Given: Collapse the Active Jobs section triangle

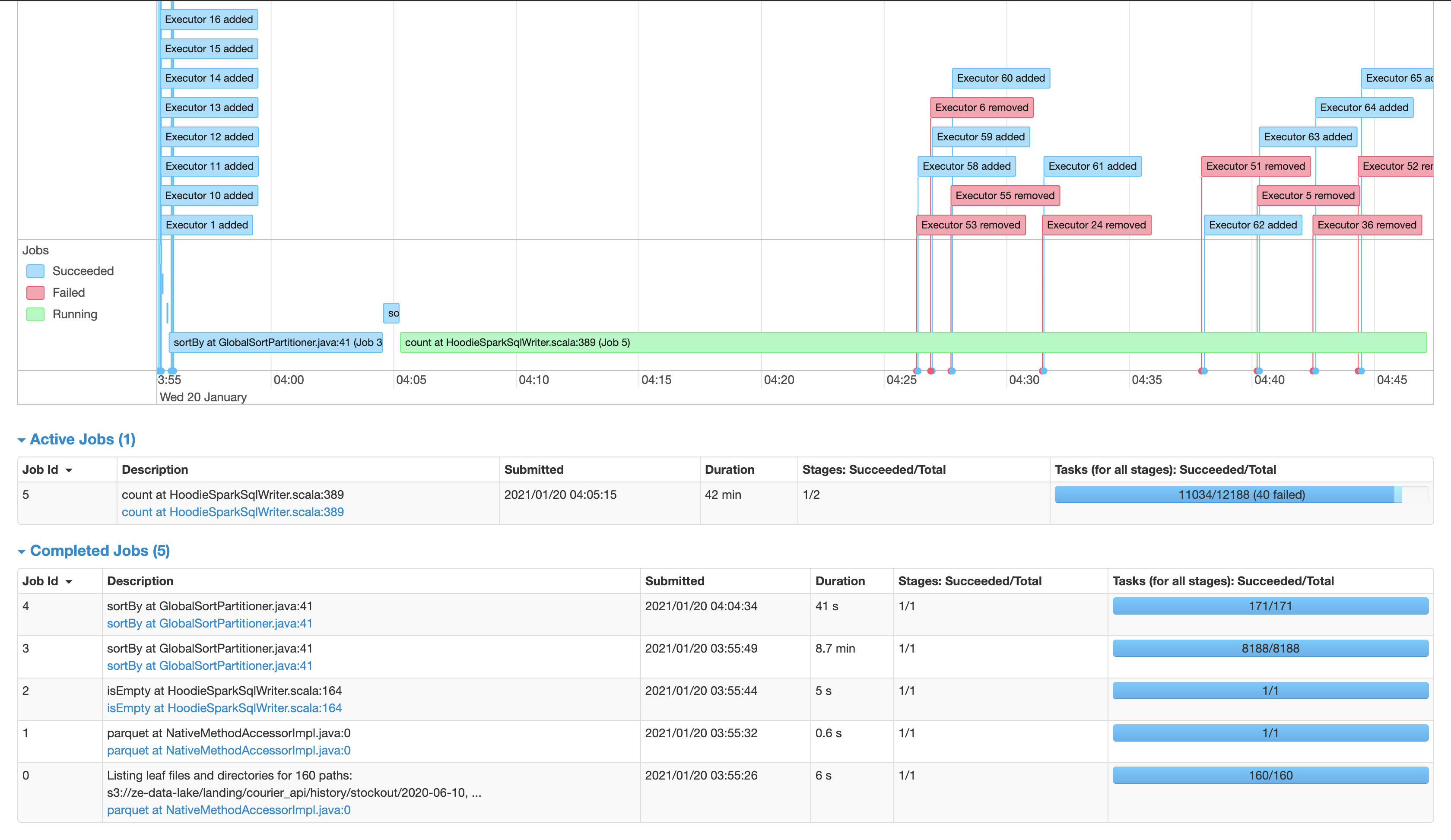Looking at the screenshot, I should [x=21, y=441].
